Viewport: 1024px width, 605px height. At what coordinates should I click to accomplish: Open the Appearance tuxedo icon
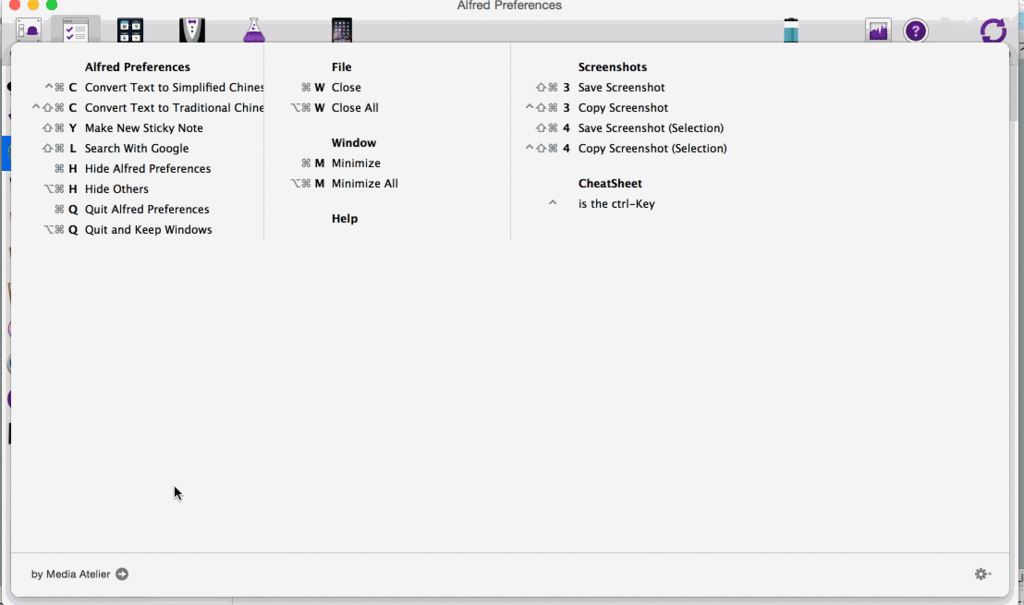coord(192,30)
